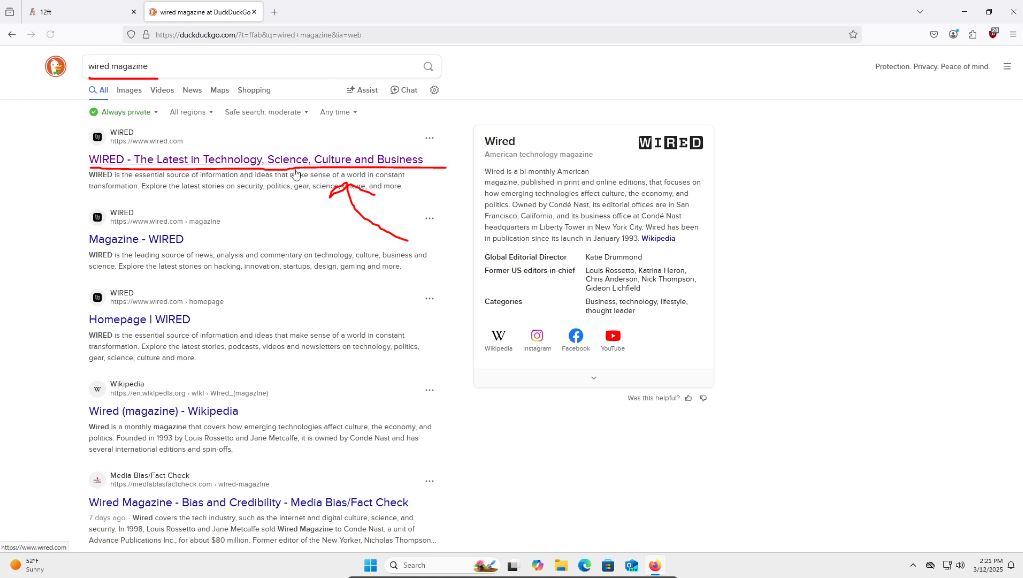Click the search magnifier in the search box

[428, 67]
